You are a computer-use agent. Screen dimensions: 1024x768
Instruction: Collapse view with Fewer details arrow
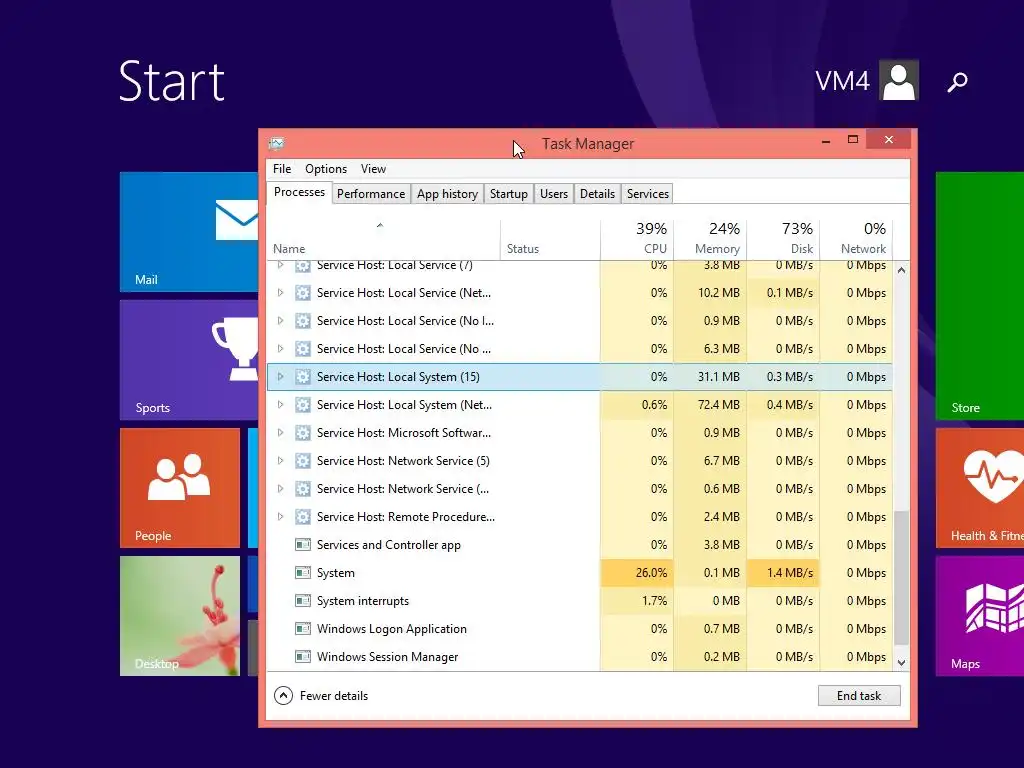283,696
